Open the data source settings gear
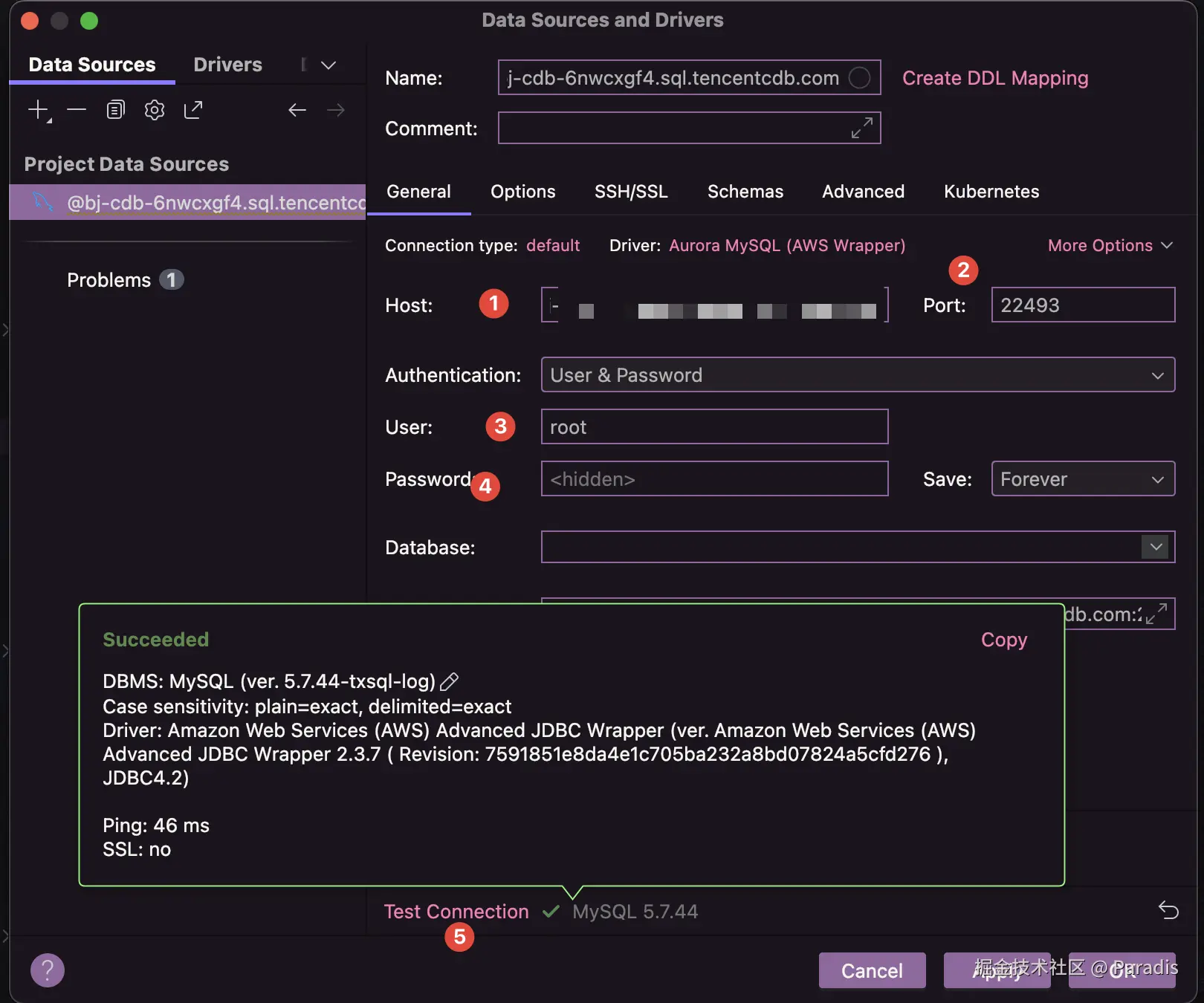This screenshot has height=1003, width=1204. coord(154,109)
